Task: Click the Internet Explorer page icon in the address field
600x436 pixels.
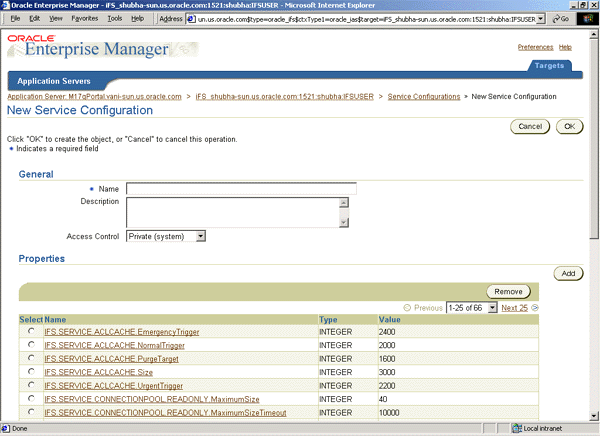Action: point(191,19)
